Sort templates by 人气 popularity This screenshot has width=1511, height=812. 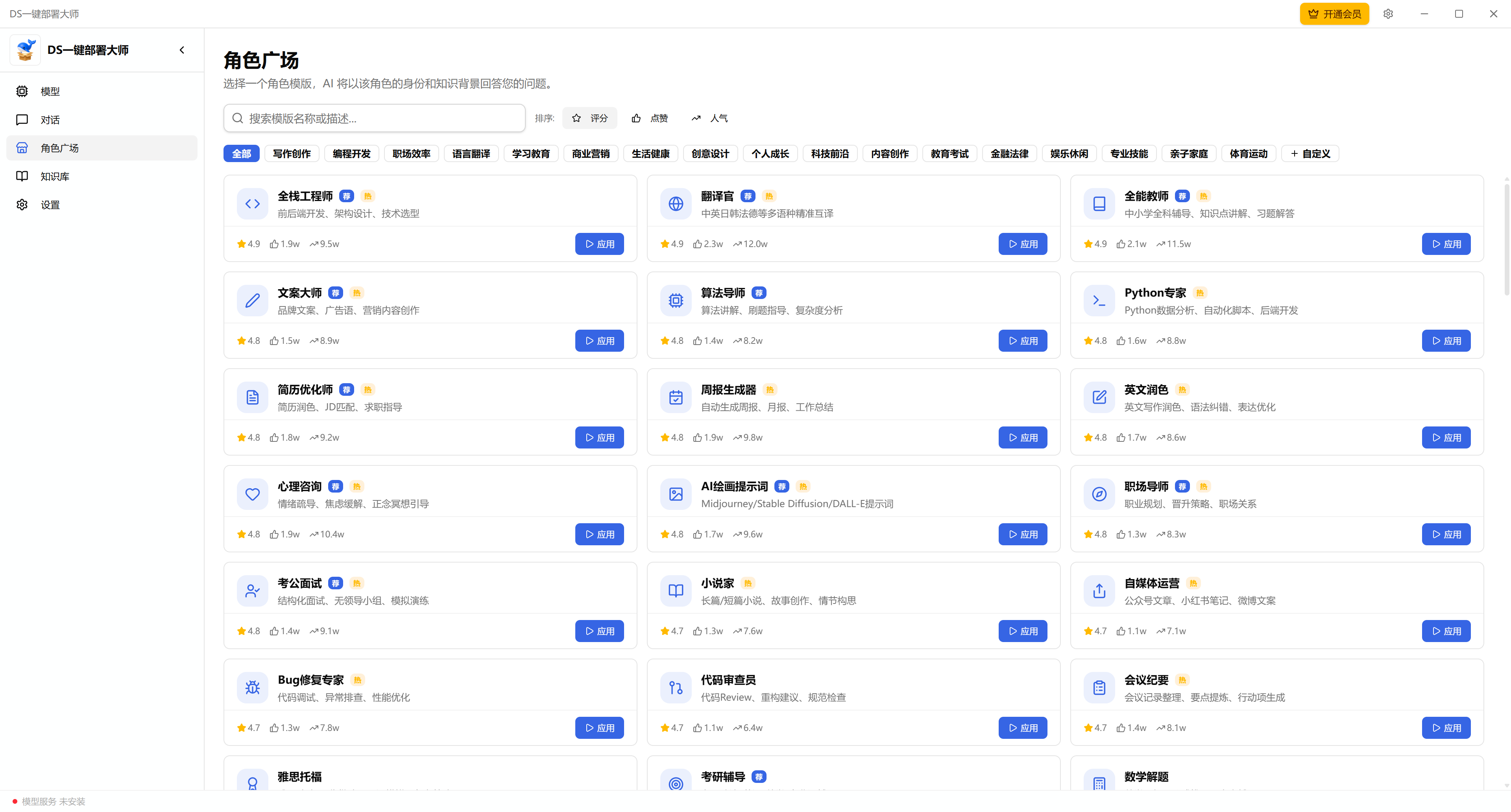pyautogui.click(x=709, y=118)
